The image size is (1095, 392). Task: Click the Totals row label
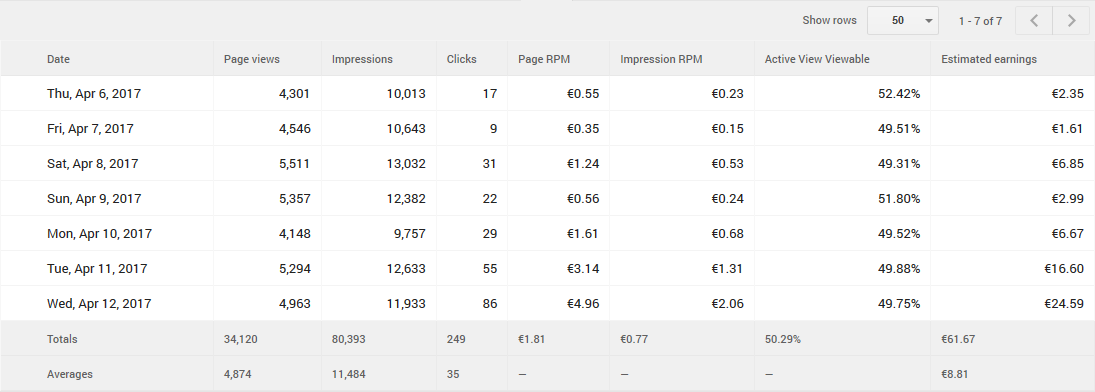pos(62,339)
